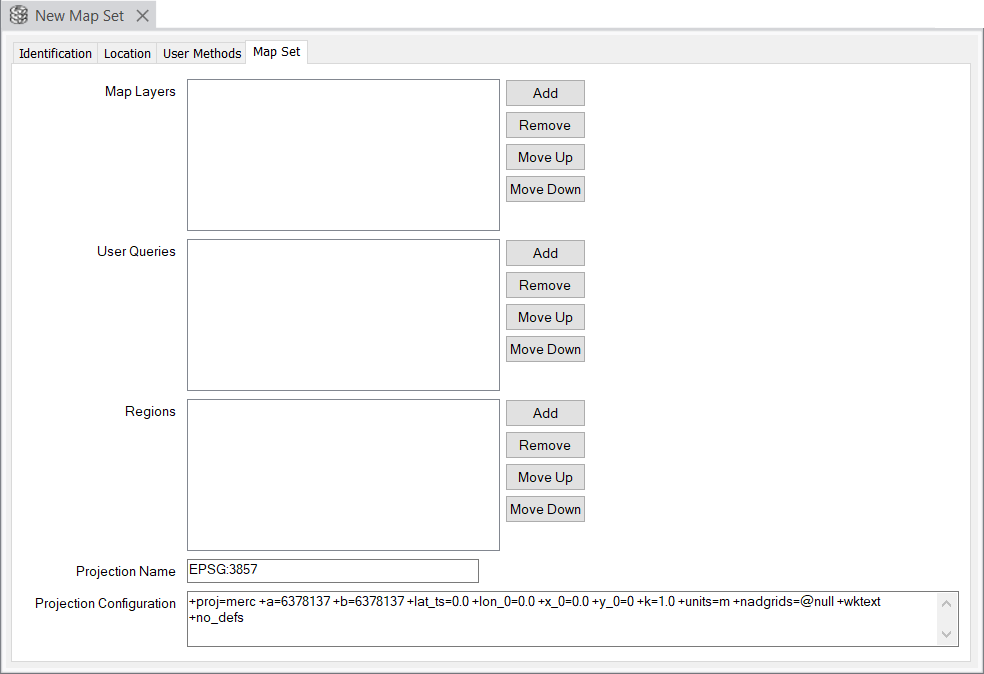Select the Map Set tab
The width and height of the screenshot is (984, 674).
click(277, 52)
